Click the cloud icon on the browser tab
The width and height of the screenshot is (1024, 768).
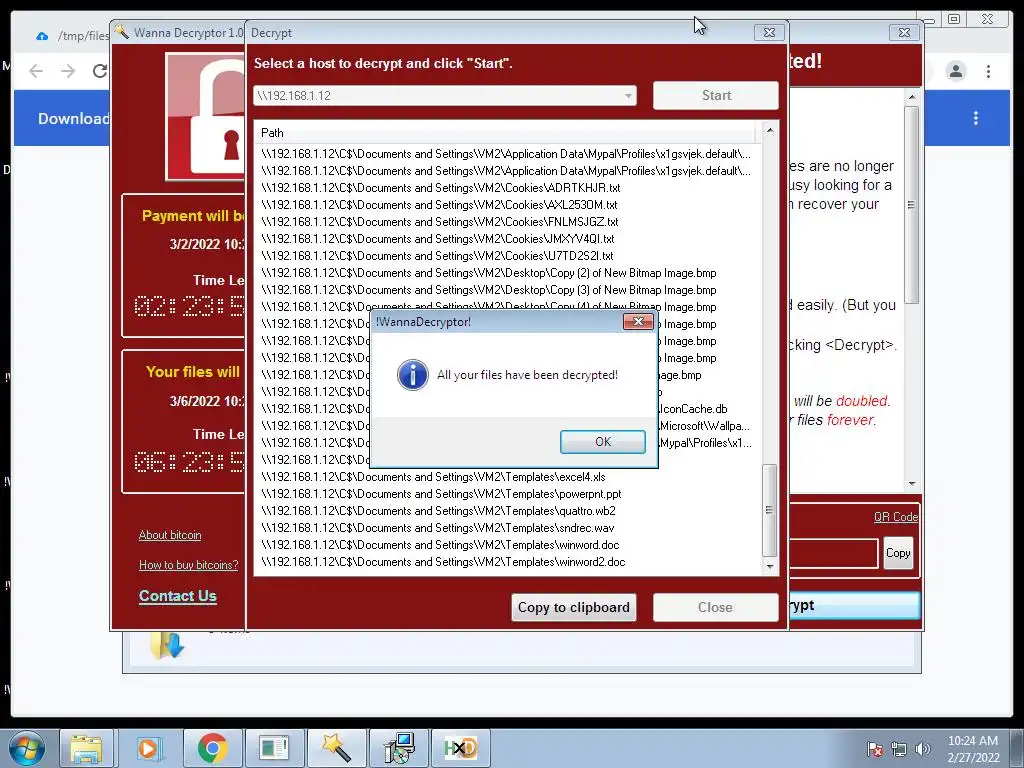tap(42, 36)
